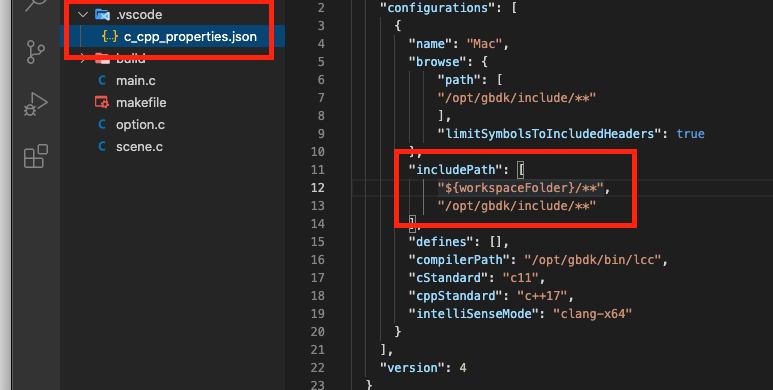Click the C icon beside main.c
The width and height of the screenshot is (773, 390).
point(102,80)
